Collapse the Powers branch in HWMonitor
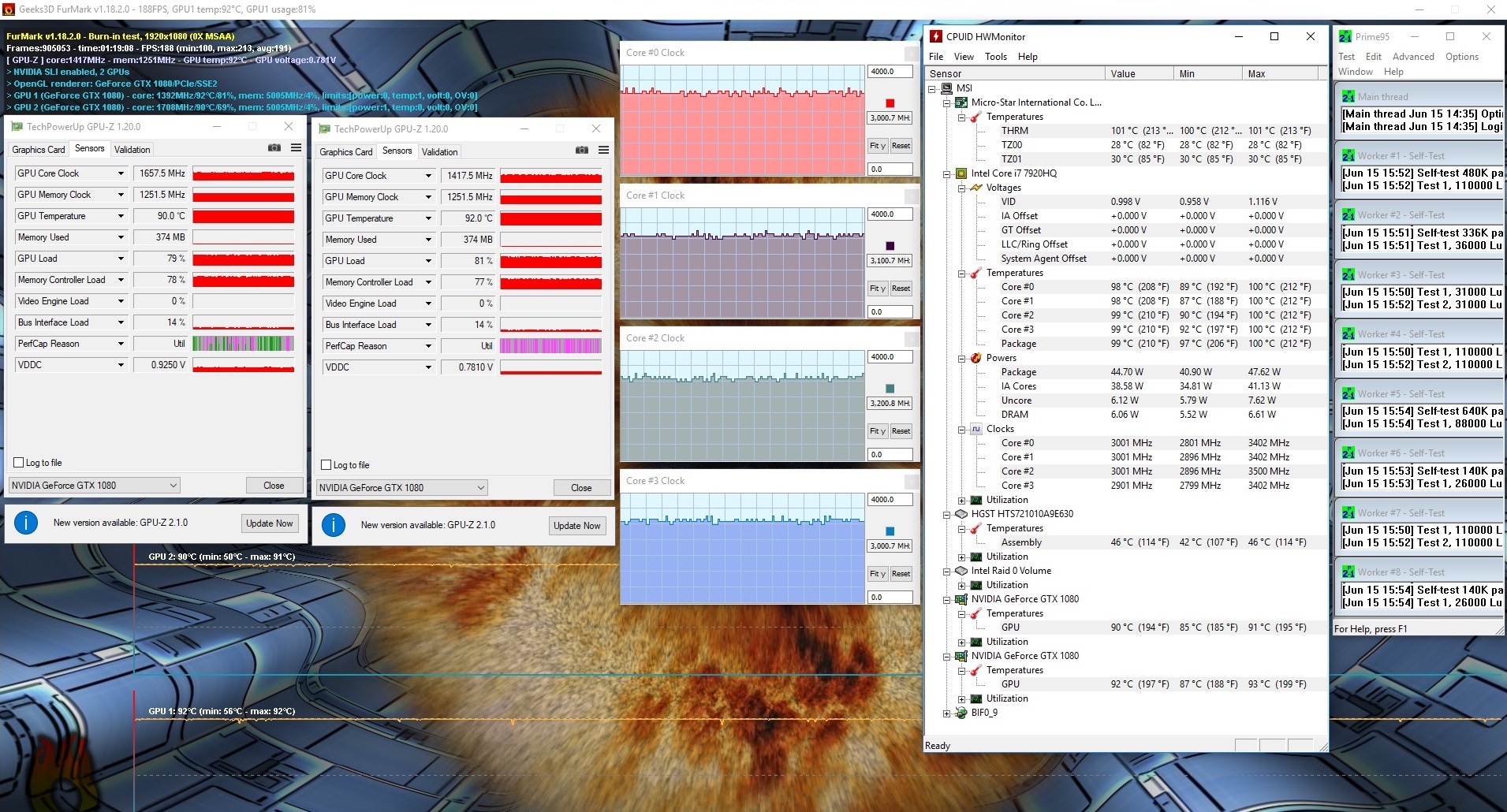 click(962, 358)
